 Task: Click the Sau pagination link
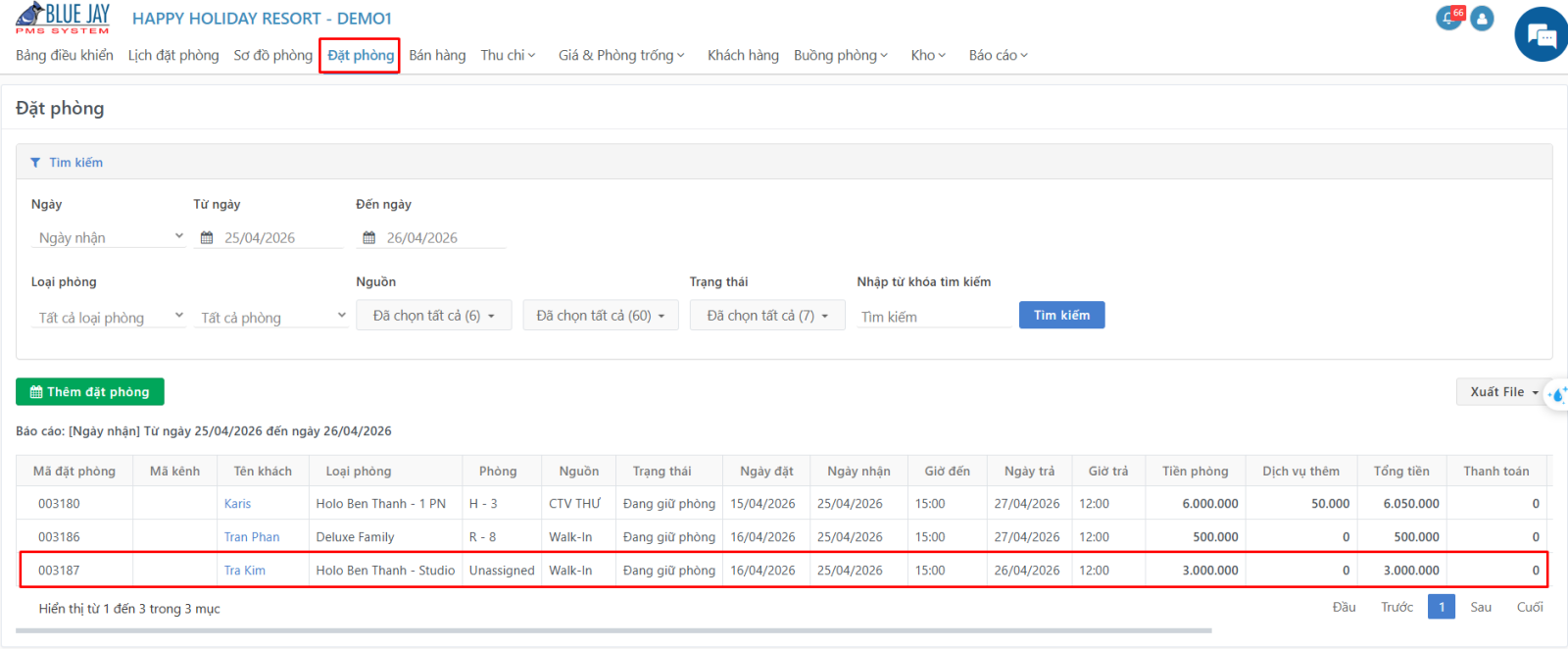pos(1481,607)
